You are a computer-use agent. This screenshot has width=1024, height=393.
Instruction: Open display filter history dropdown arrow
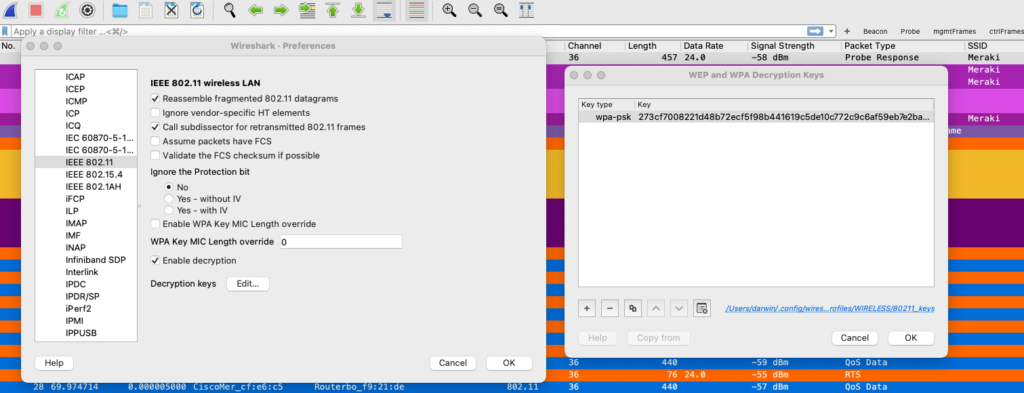click(x=831, y=31)
